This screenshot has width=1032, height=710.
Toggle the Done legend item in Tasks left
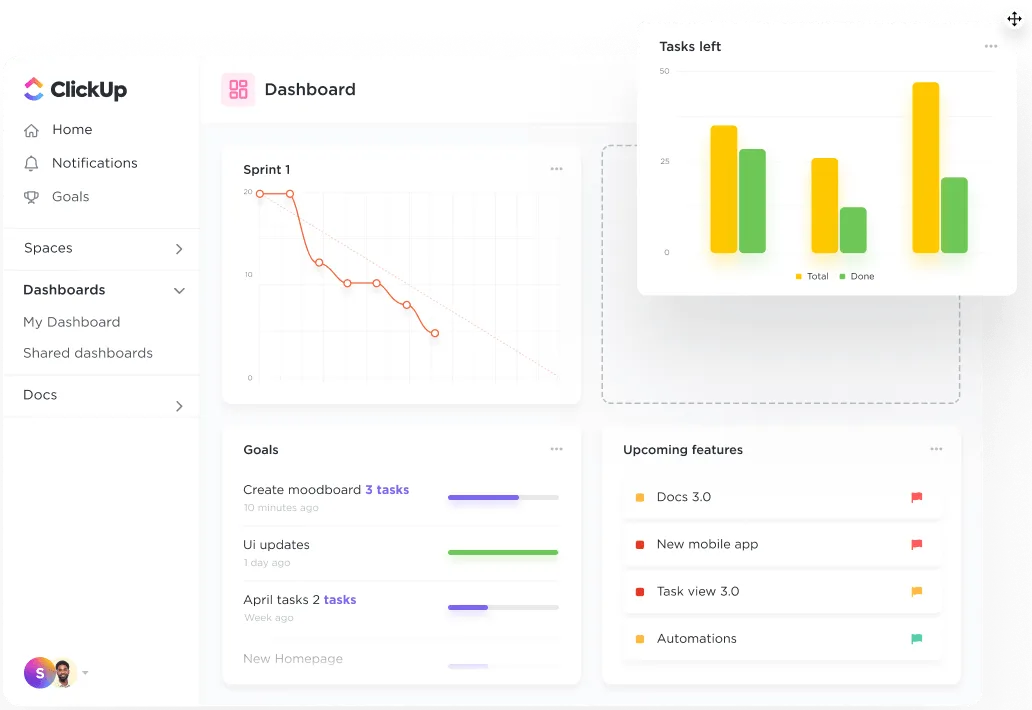pyautogui.click(x=857, y=276)
